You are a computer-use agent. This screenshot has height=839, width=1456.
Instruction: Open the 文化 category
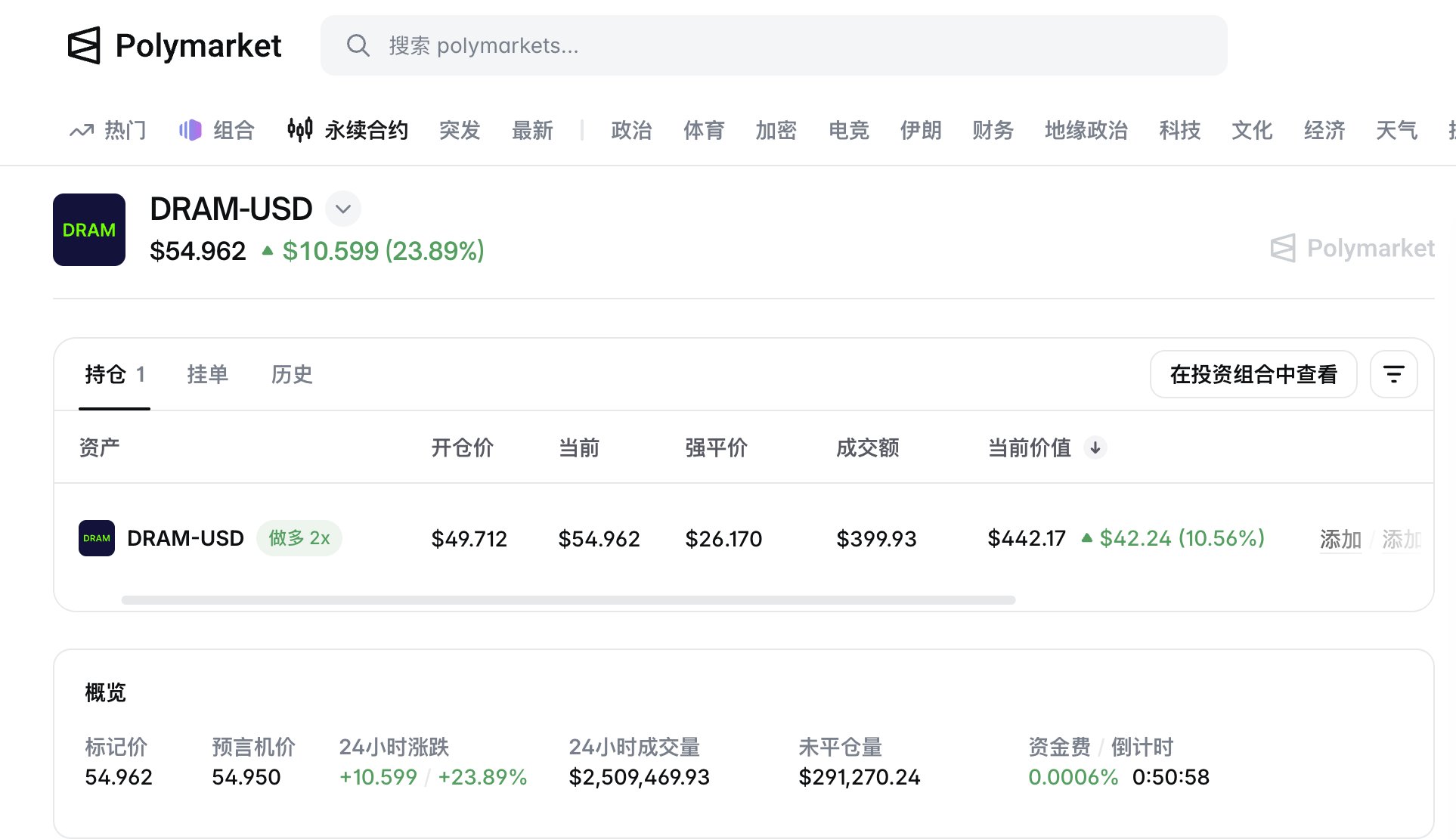pyautogui.click(x=1252, y=131)
